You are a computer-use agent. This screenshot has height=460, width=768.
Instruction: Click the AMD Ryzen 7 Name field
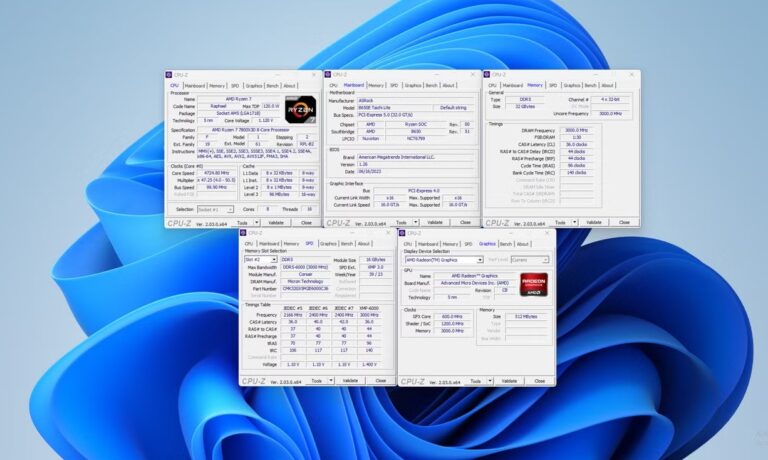coord(239,99)
